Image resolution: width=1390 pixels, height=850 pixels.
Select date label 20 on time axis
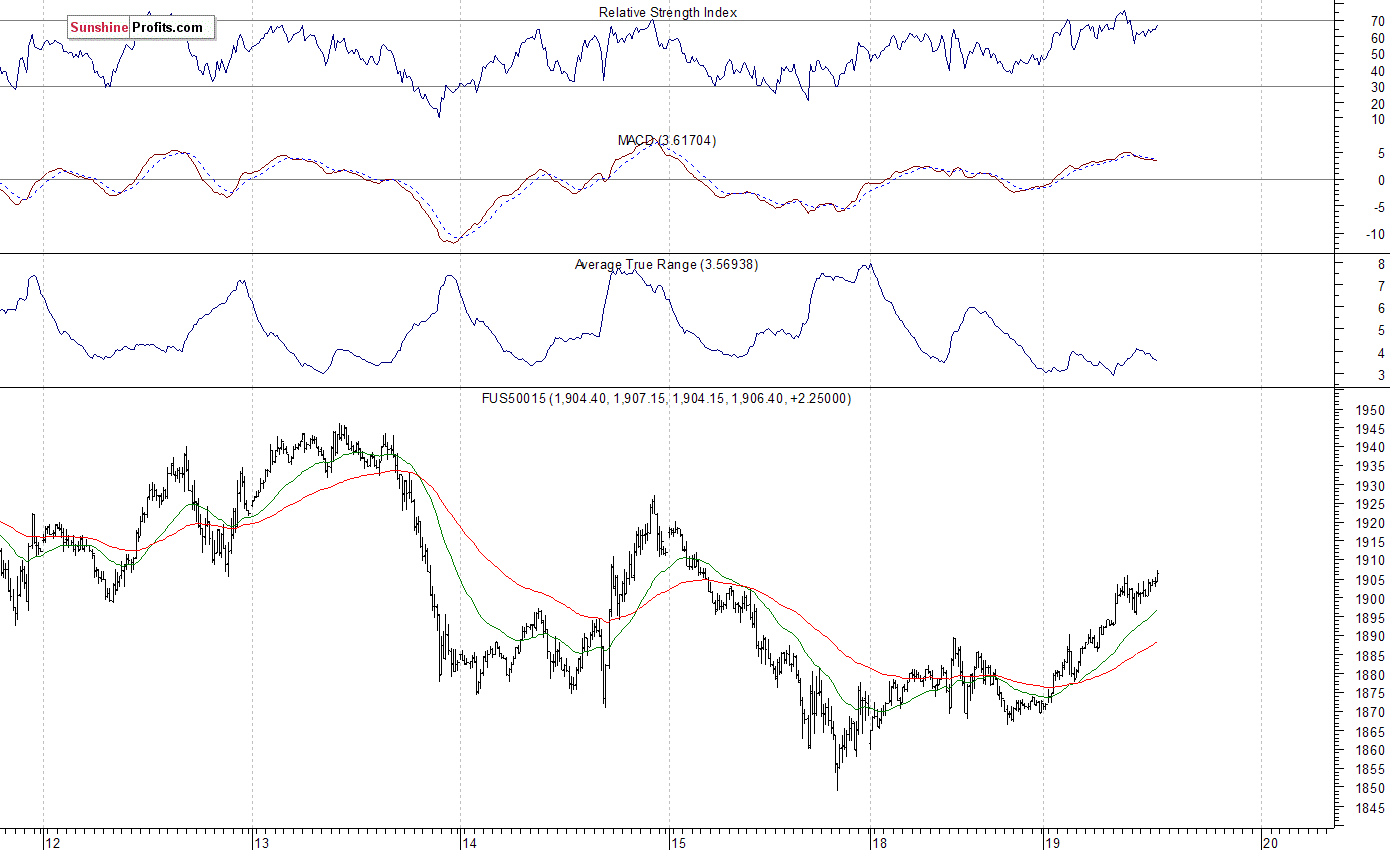coord(1270,842)
